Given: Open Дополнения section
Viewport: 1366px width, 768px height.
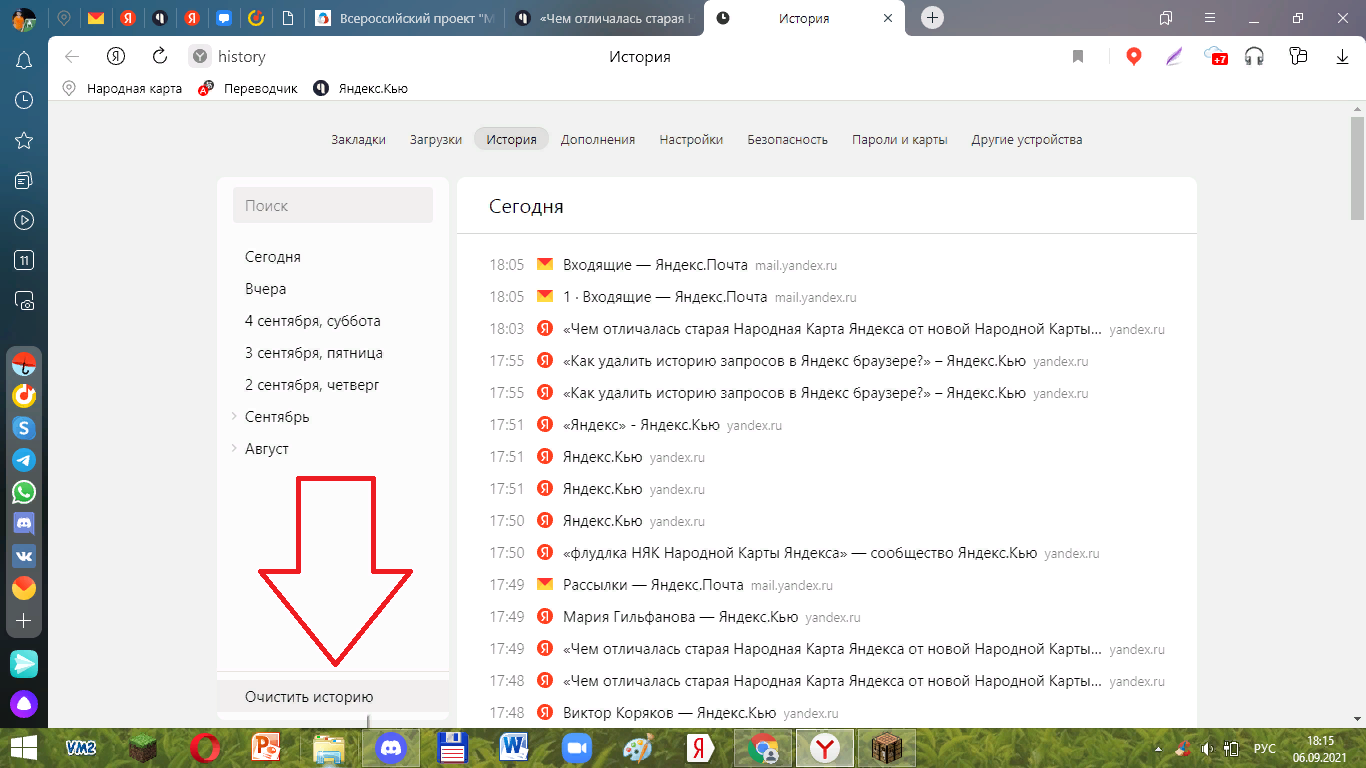Looking at the screenshot, I should point(598,140).
